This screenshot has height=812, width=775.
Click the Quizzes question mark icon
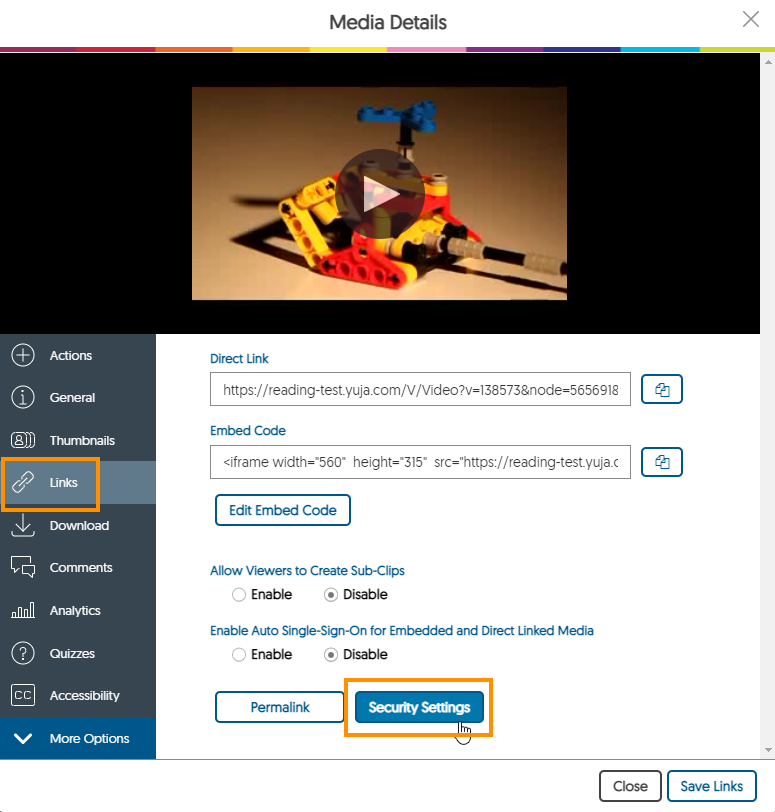[x=23, y=653]
